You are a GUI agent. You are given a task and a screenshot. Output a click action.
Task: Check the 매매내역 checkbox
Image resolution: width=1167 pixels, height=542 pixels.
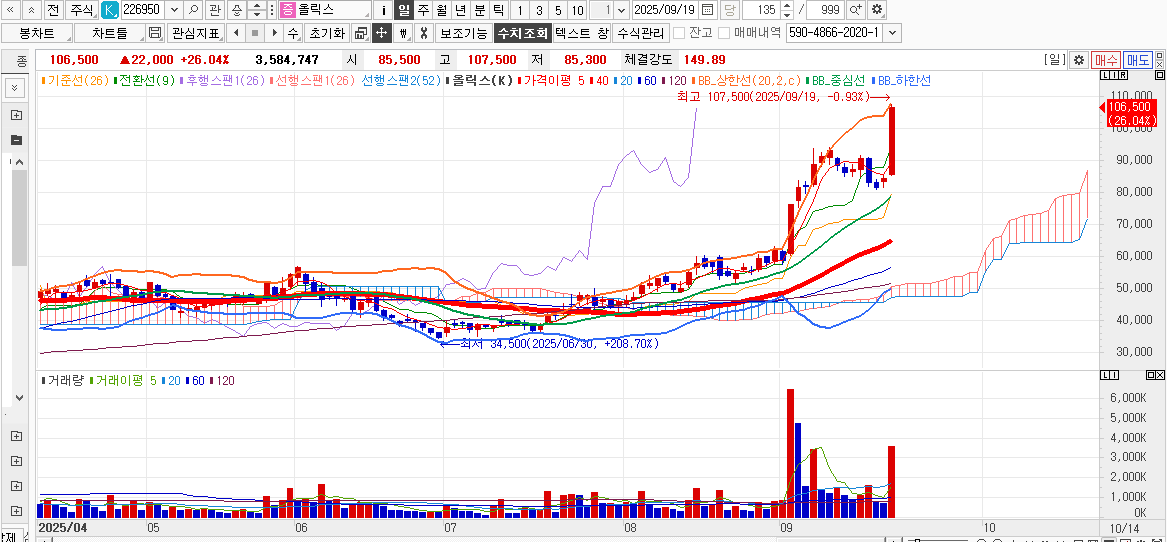coord(724,33)
